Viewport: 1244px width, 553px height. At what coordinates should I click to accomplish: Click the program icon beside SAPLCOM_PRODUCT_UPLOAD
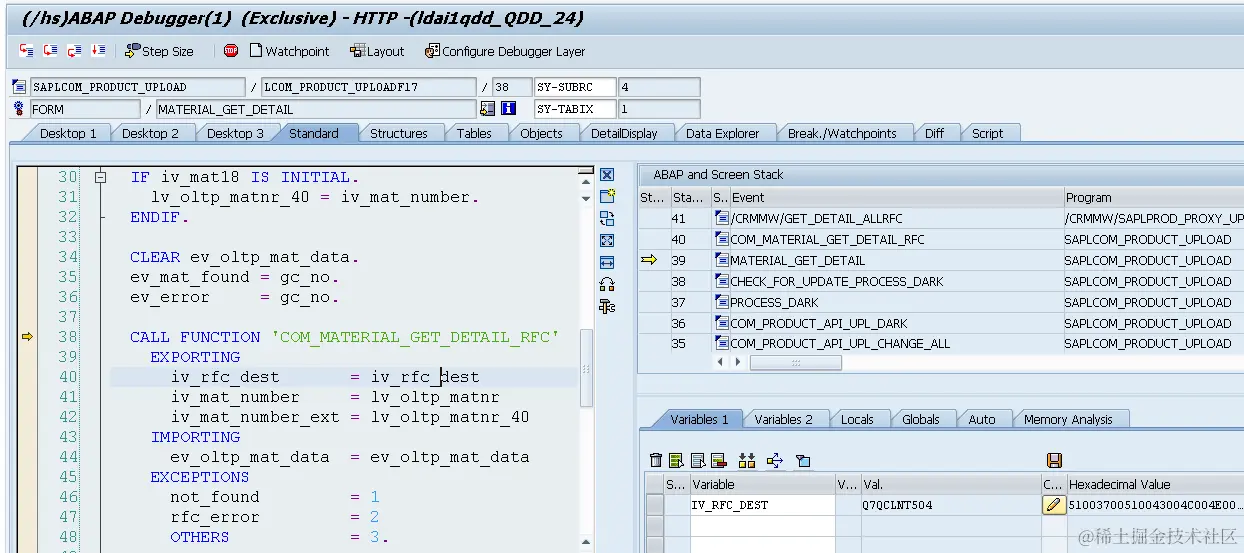[19, 87]
